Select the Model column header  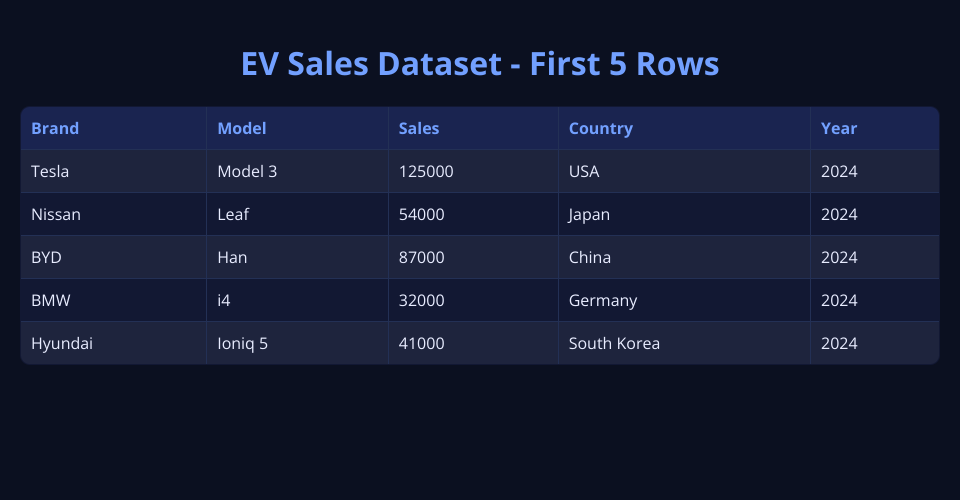242,128
